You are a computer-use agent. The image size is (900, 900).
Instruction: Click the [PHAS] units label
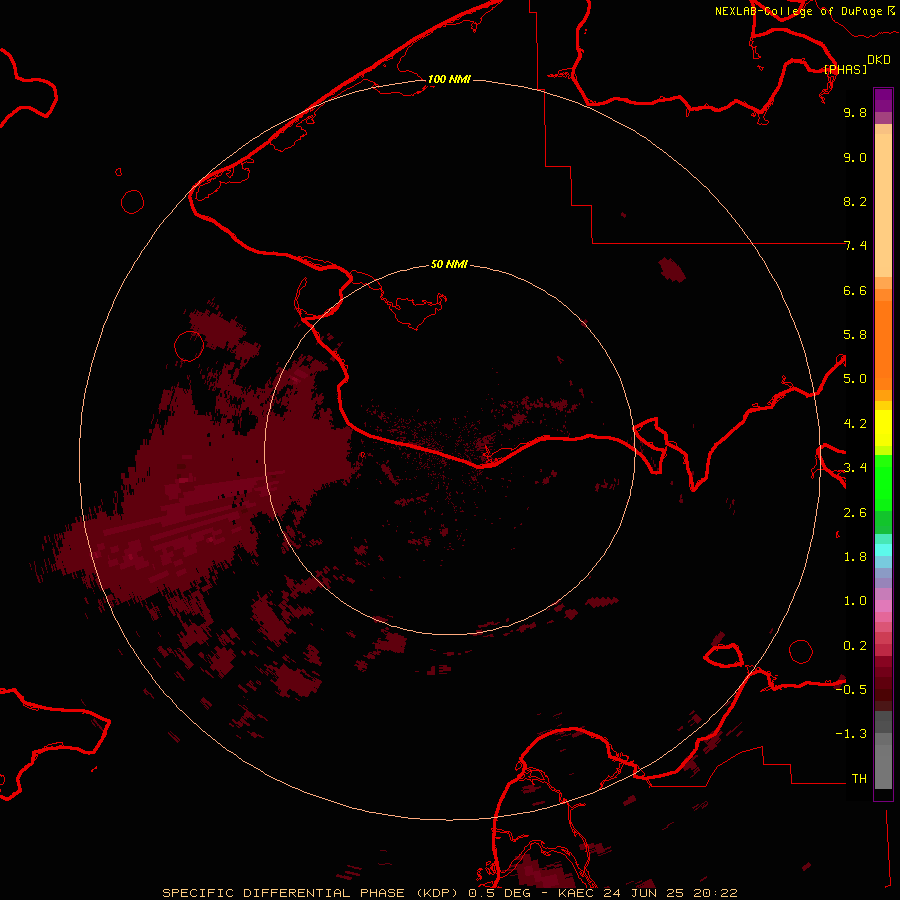(x=845, y=69)
